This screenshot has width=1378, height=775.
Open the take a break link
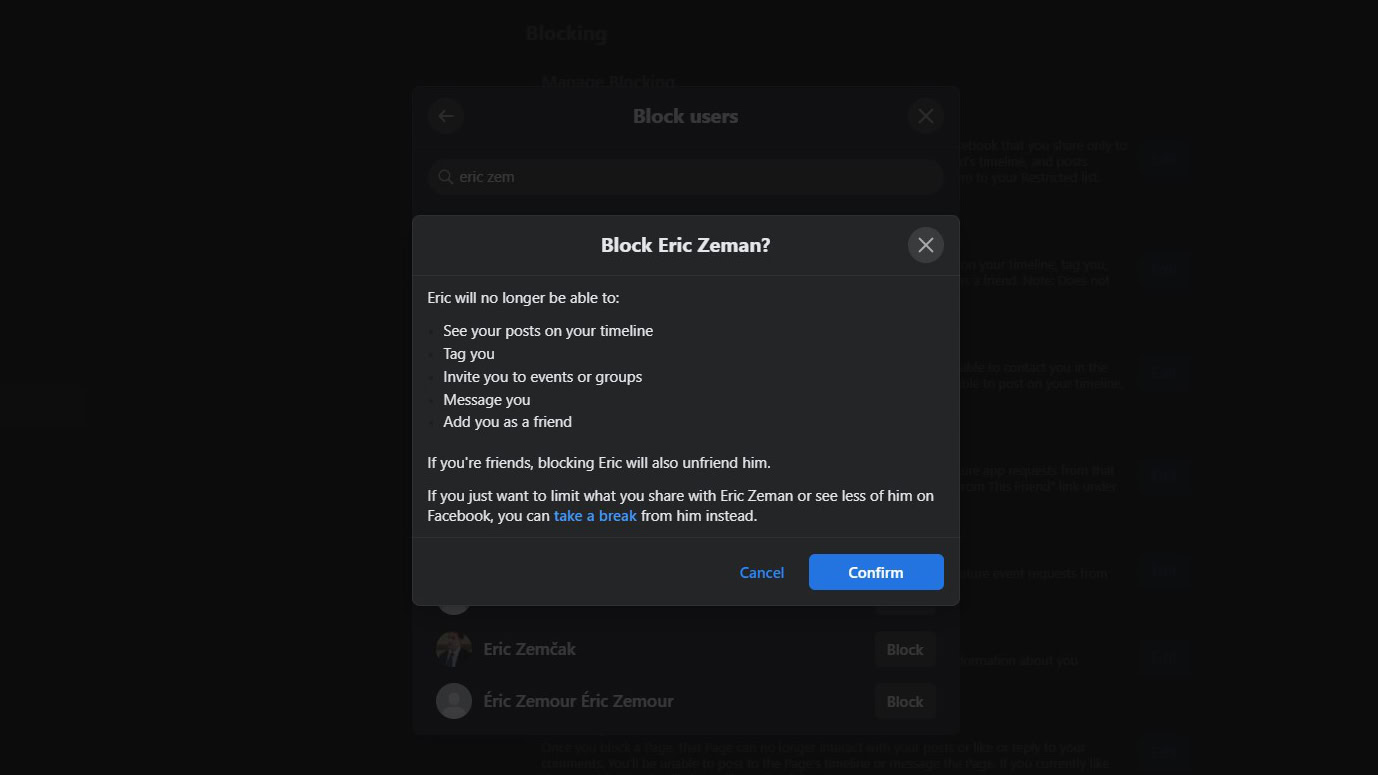click(595, 516)
